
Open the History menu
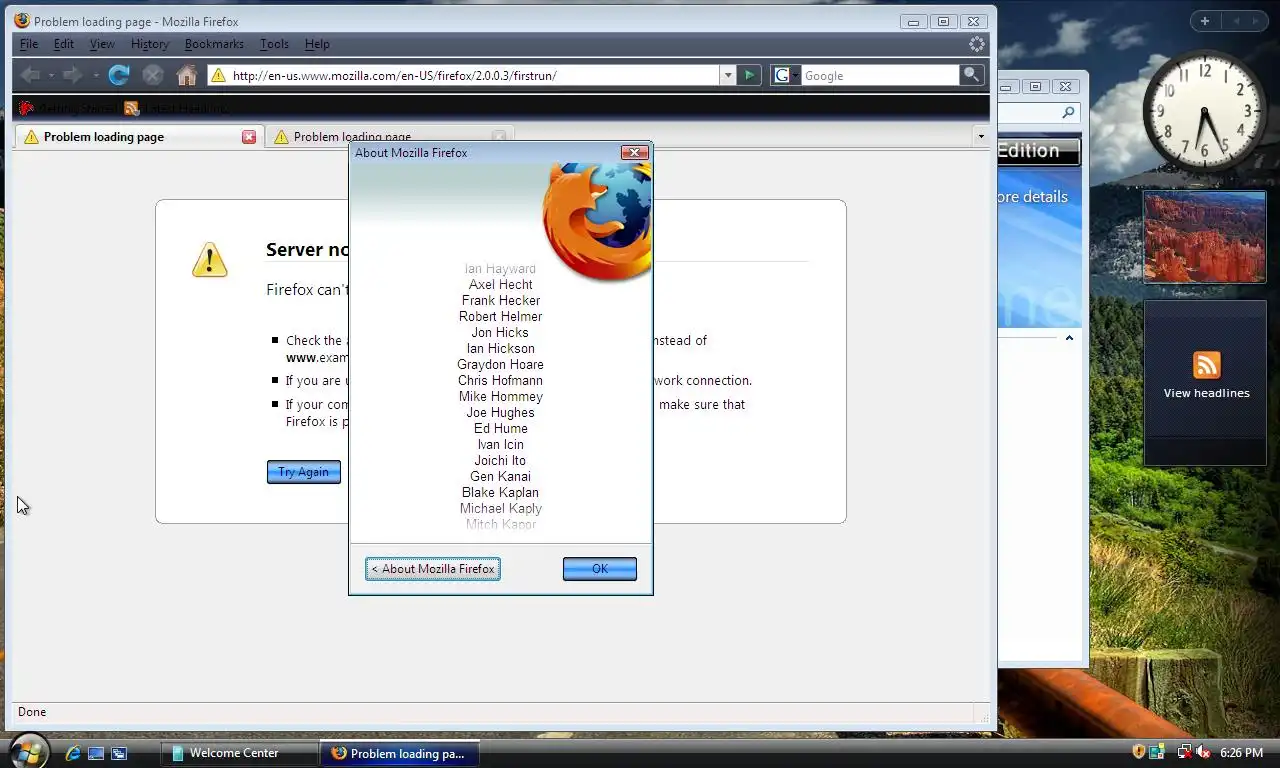point(150,44)
